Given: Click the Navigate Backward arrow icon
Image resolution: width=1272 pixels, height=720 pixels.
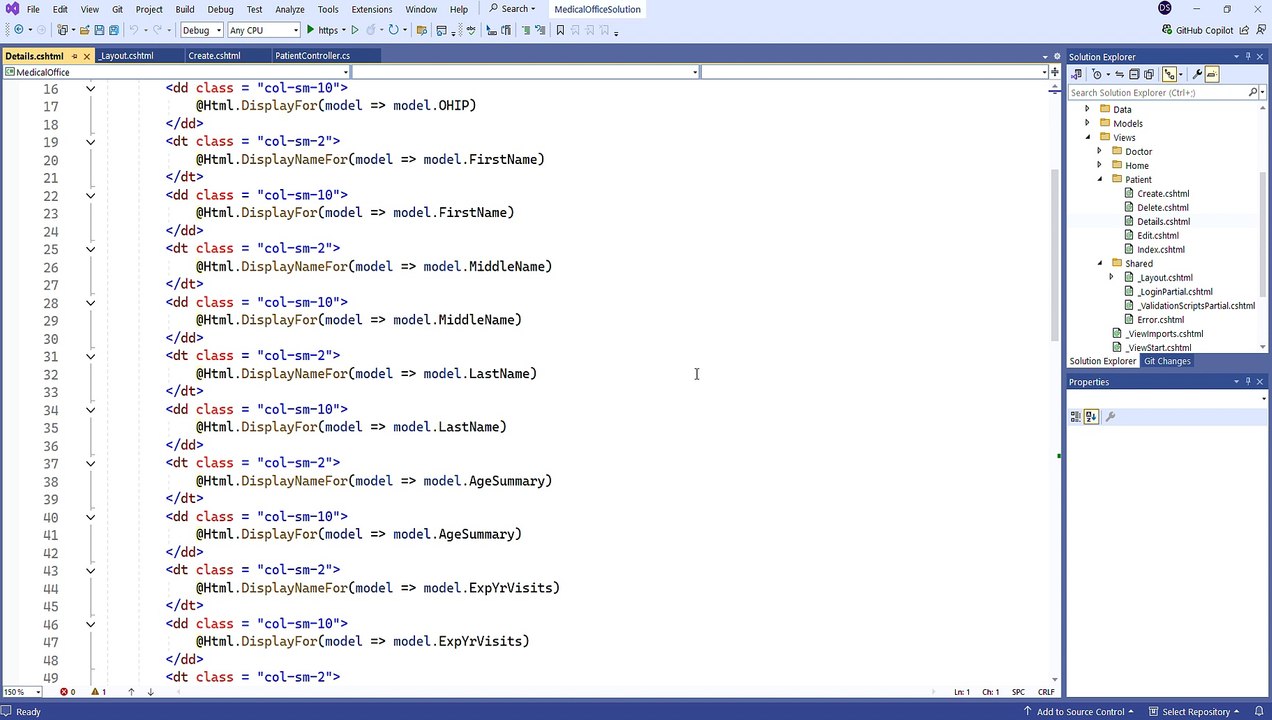Looking at the screenshot, I should 18,30.
